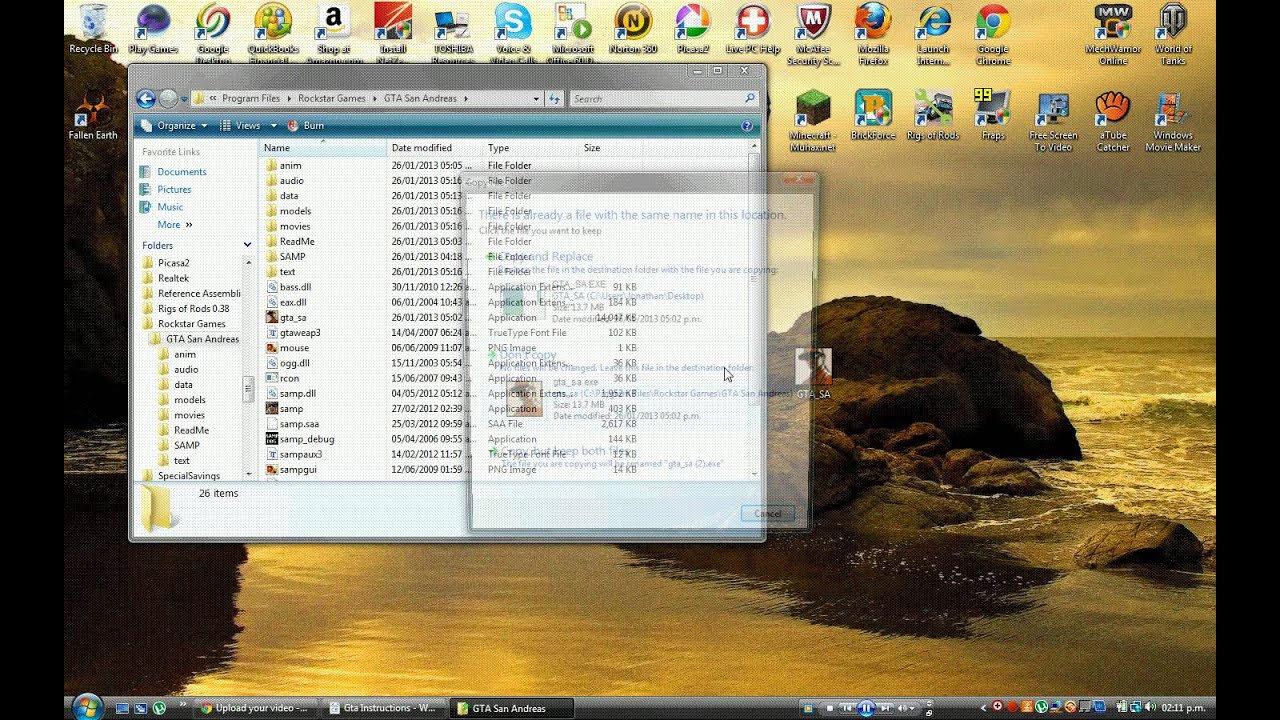Open Views dropdown menu
The image size is (1280, 720).
click(246, 126)
